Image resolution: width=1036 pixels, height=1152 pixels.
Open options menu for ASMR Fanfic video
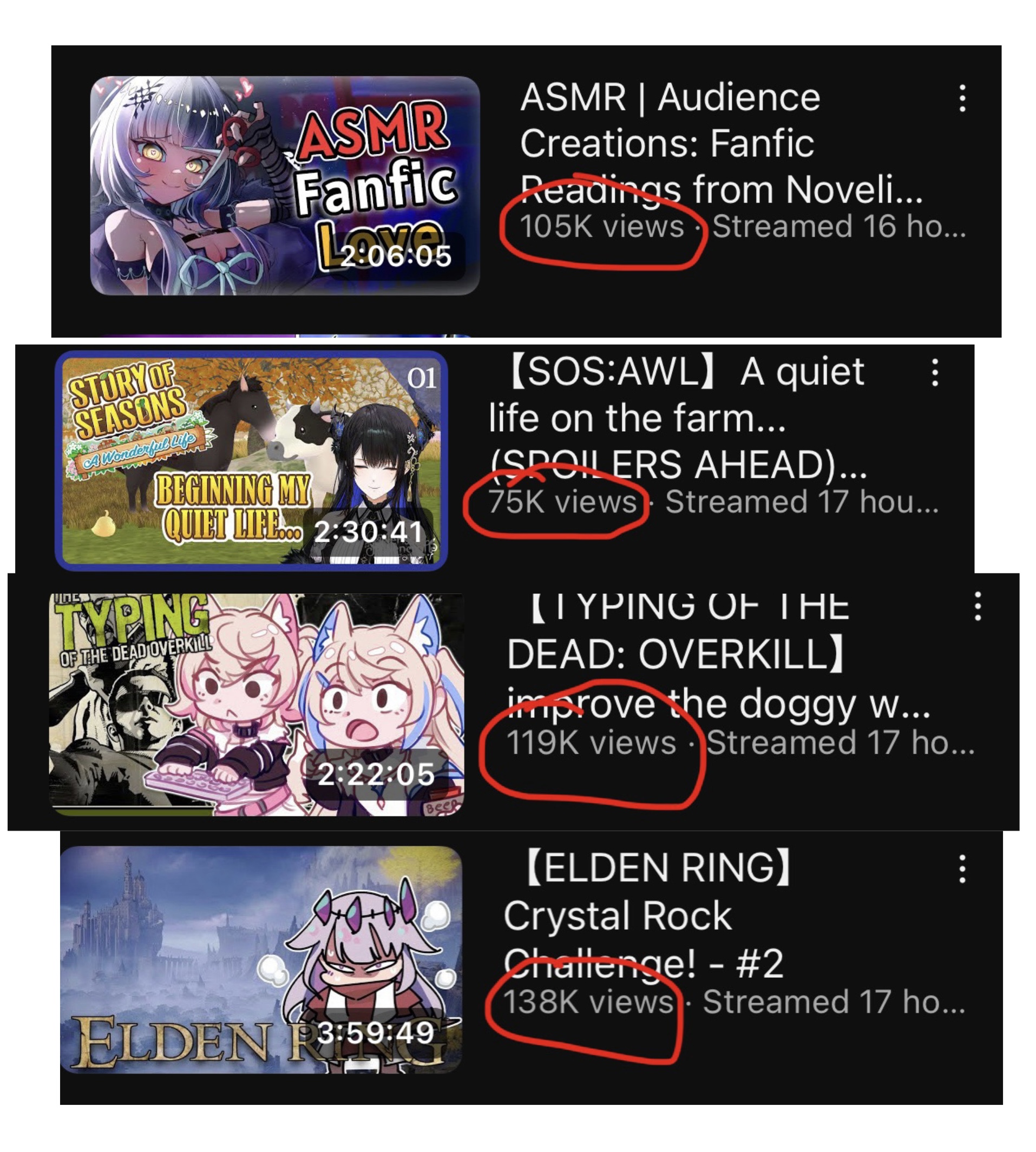tap(962, 98)
